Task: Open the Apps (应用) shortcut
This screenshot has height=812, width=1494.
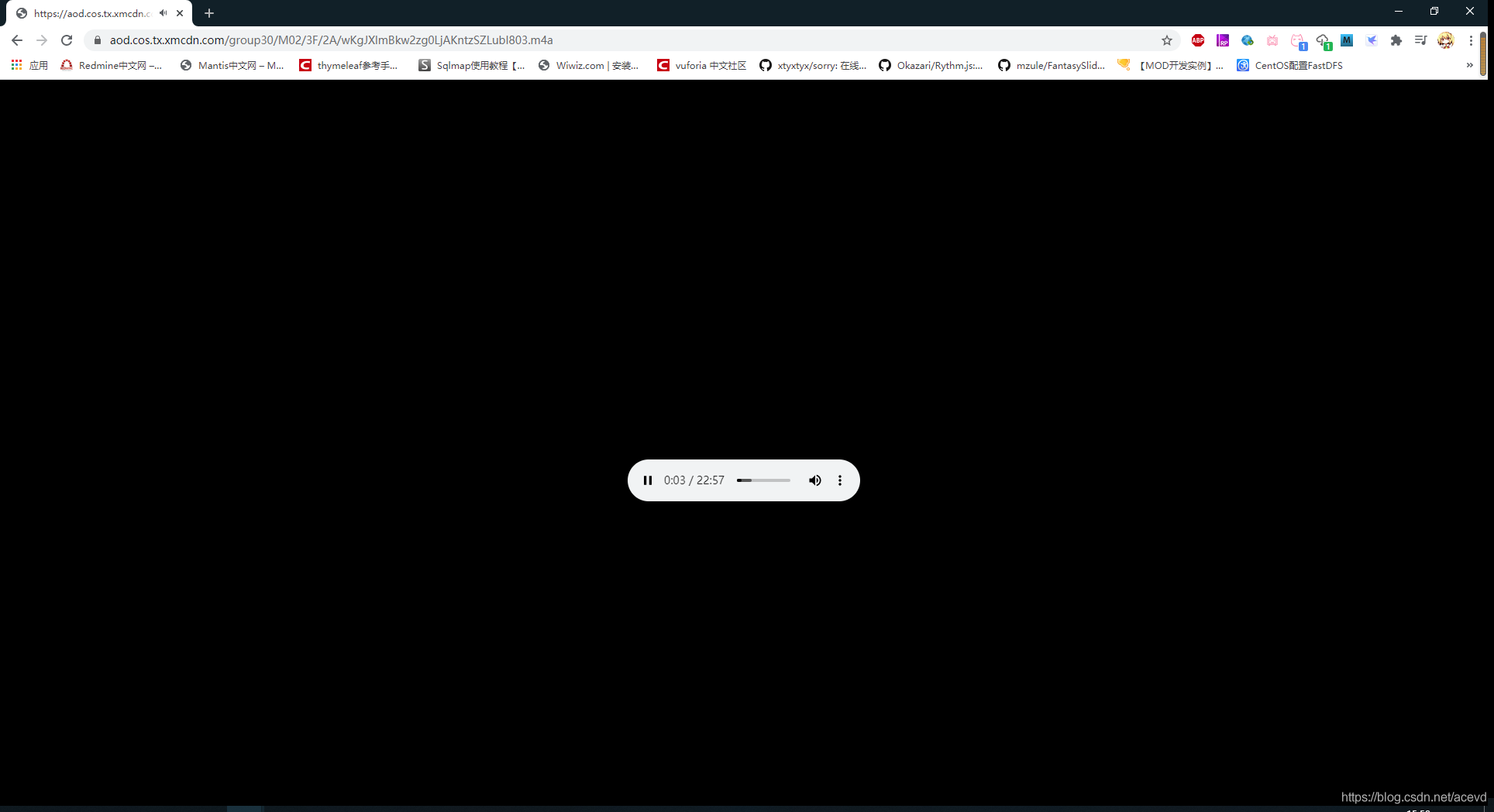Action: [x=29, y=65]
